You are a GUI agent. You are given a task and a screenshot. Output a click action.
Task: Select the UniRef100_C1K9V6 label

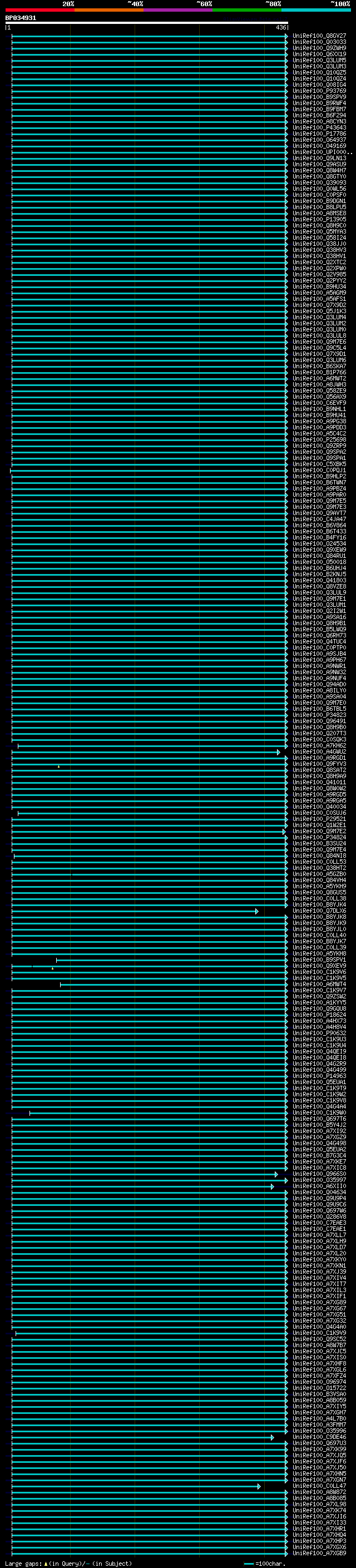click(x=319, y=972)
